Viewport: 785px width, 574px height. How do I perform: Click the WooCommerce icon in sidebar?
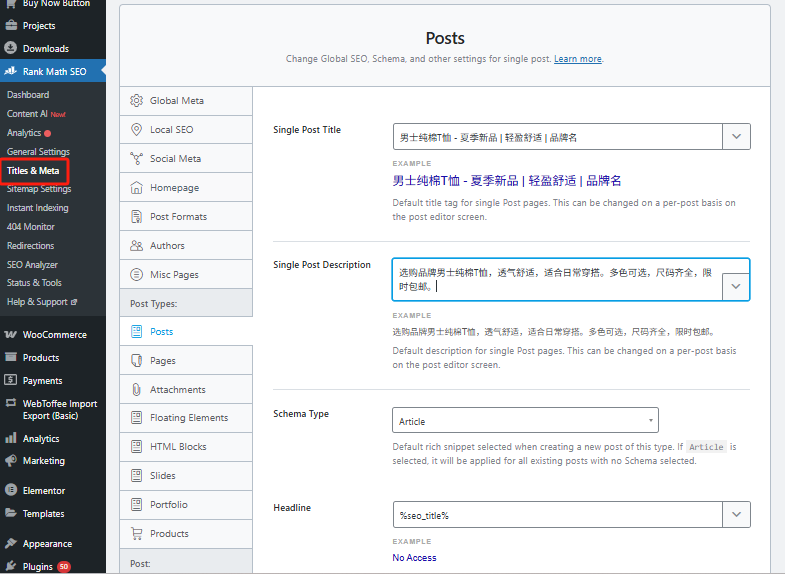(10, 335)
